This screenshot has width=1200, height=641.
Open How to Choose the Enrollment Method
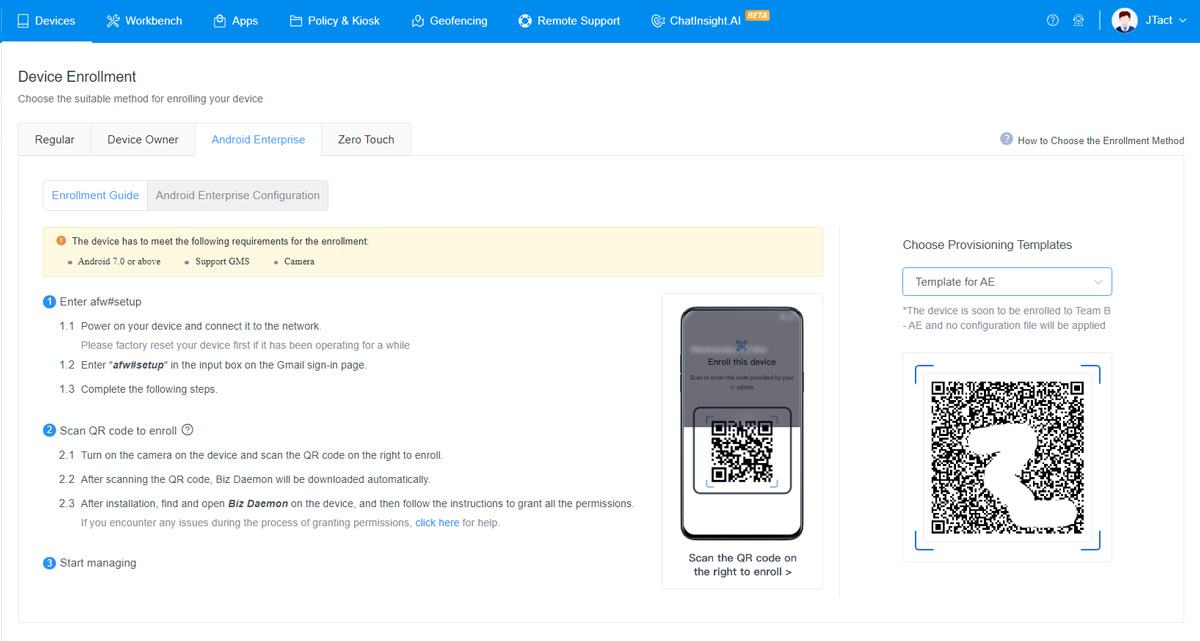[1100, 141]
